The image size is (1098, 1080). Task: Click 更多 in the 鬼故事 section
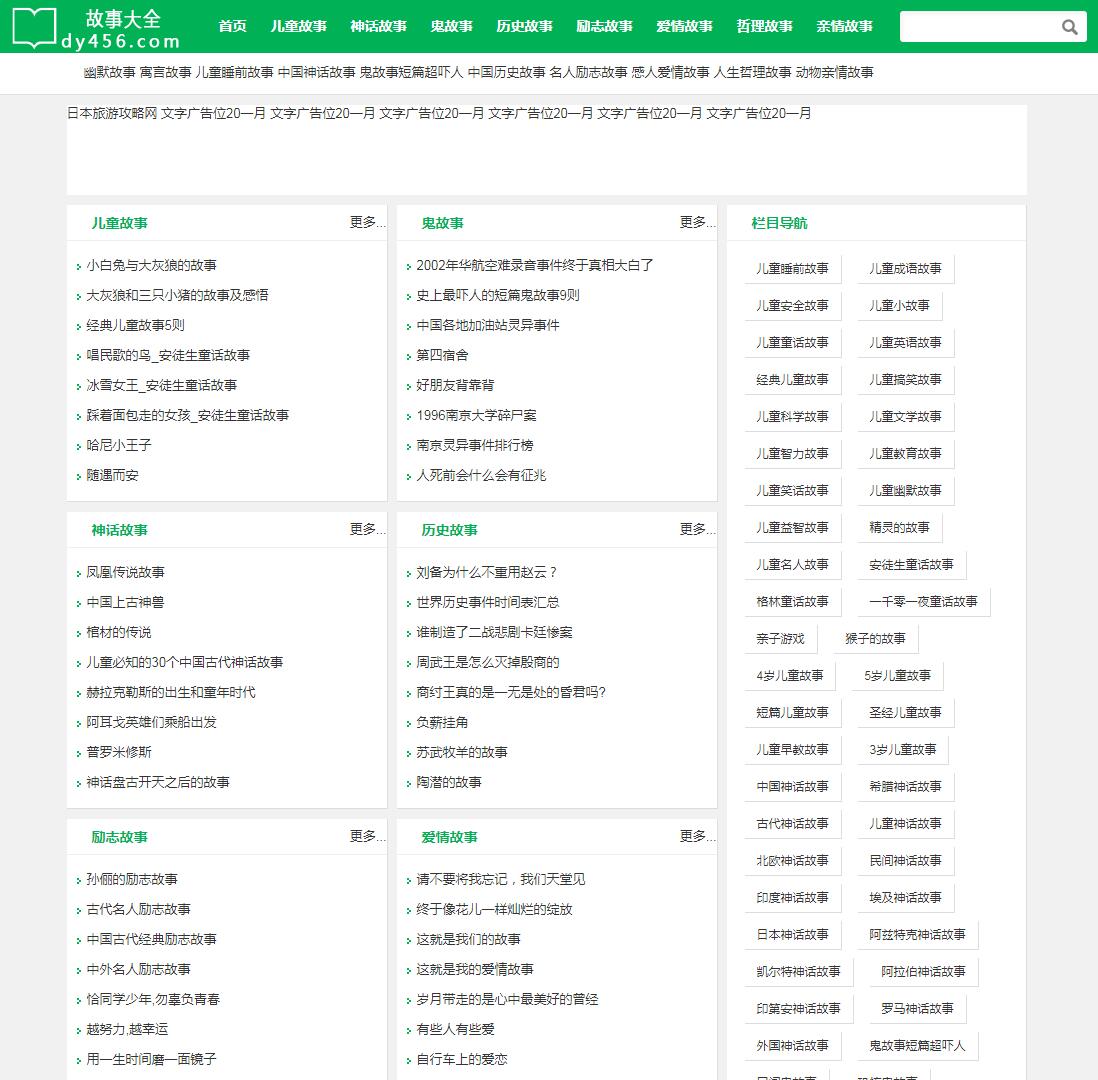click(x=697, y=222)
